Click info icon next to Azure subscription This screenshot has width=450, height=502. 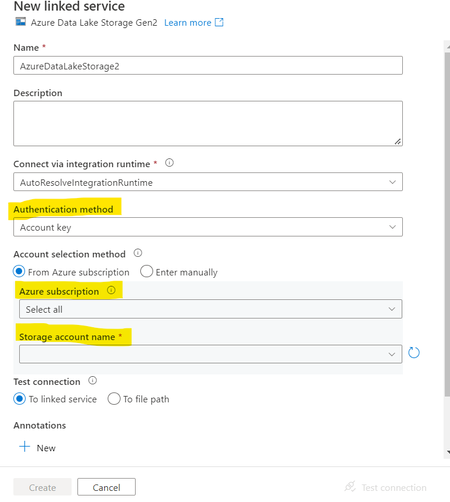[111, 290]
